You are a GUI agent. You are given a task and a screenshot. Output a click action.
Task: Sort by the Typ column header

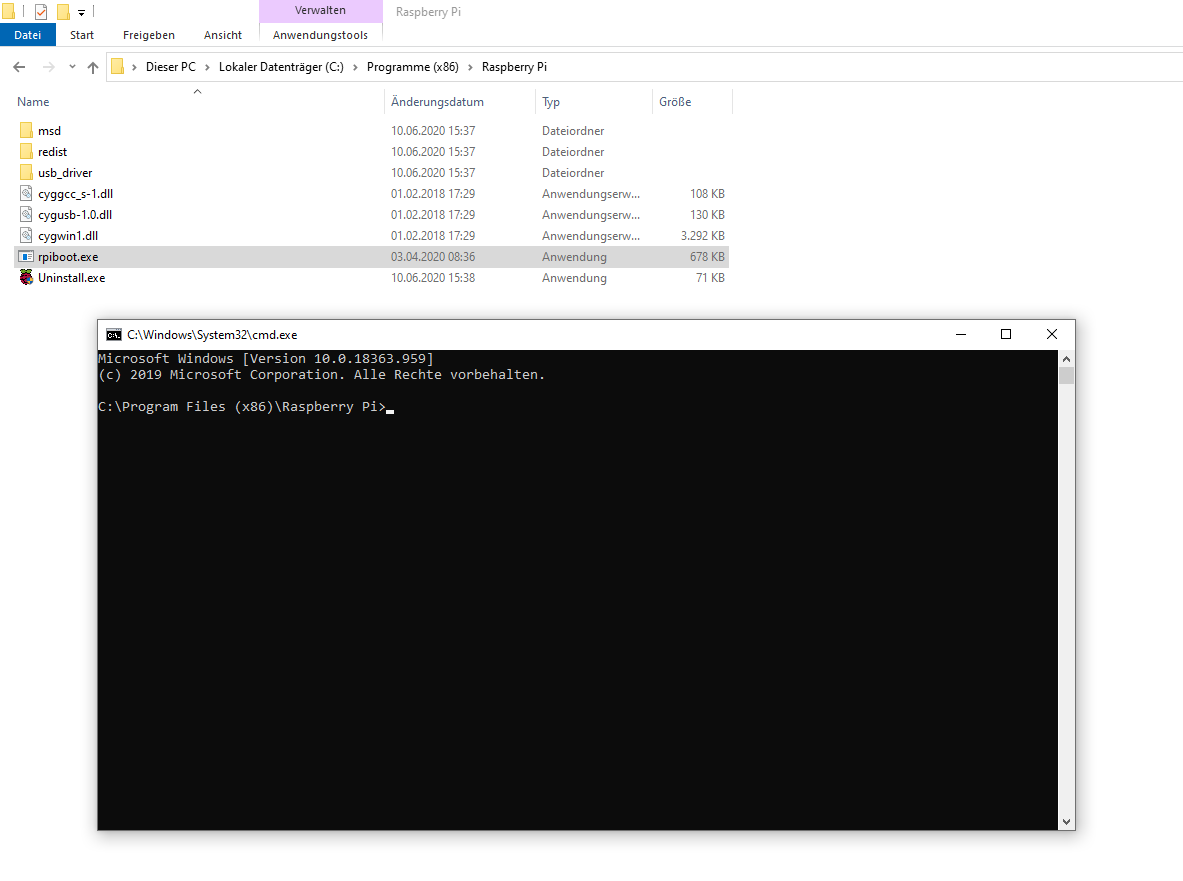(x=595, y=102)
